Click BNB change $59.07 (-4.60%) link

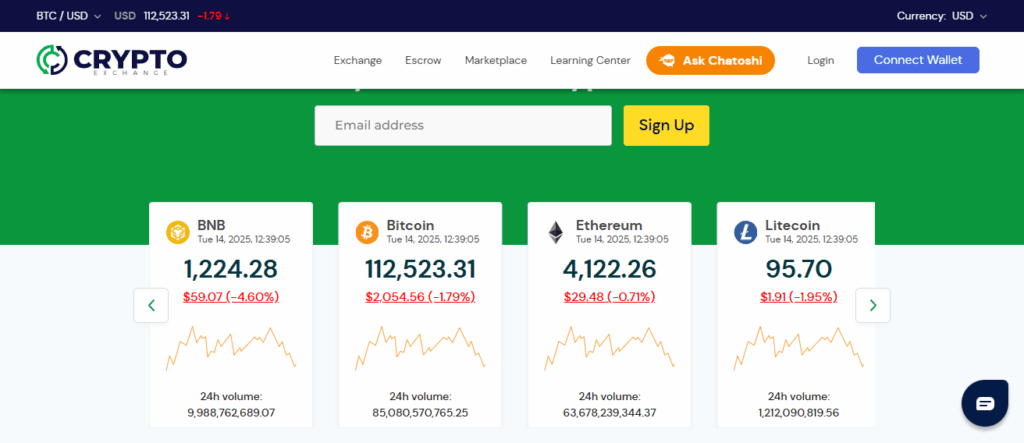[231, 297]
